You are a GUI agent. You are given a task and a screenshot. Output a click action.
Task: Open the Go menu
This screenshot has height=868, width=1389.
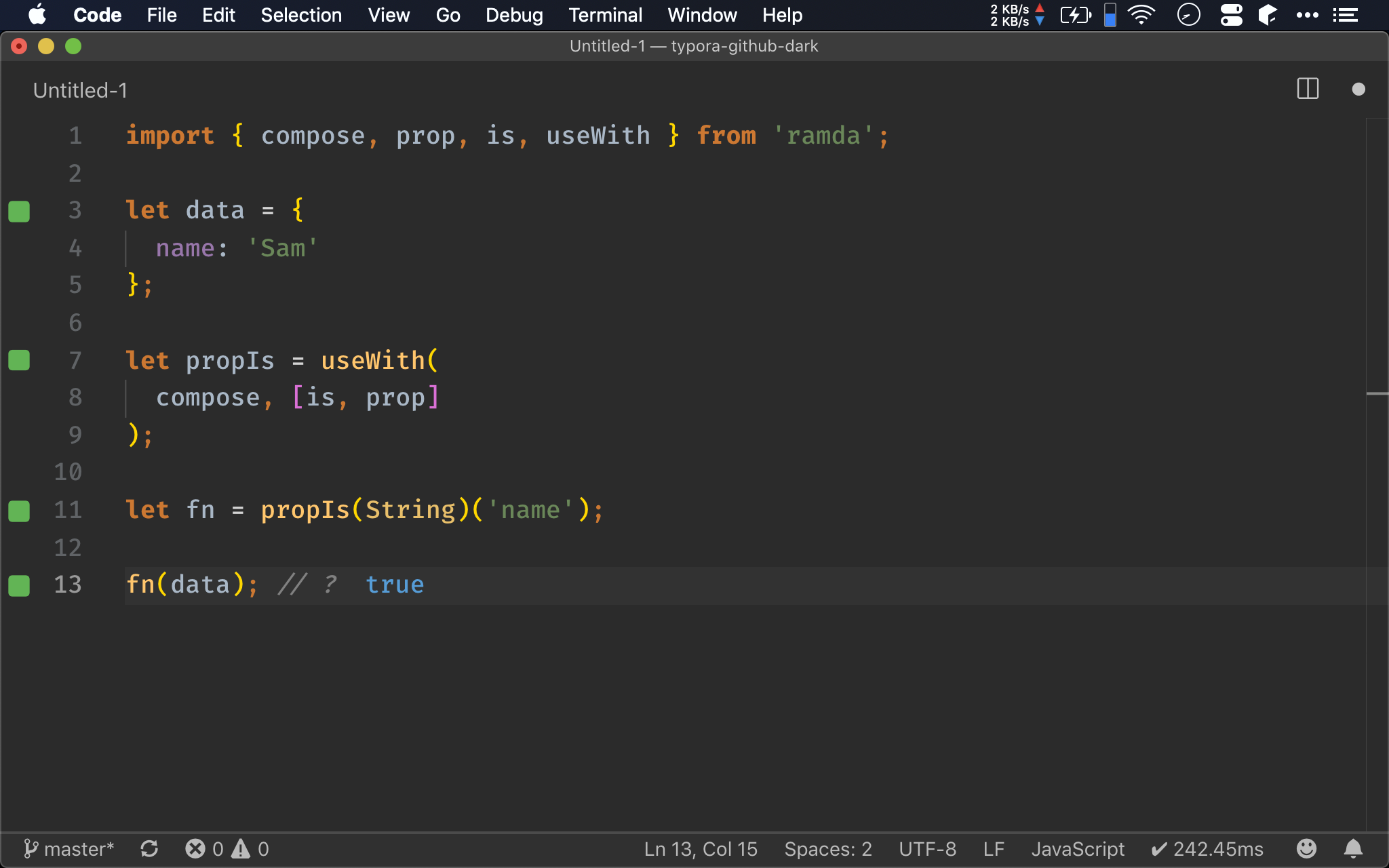[448, 15]
